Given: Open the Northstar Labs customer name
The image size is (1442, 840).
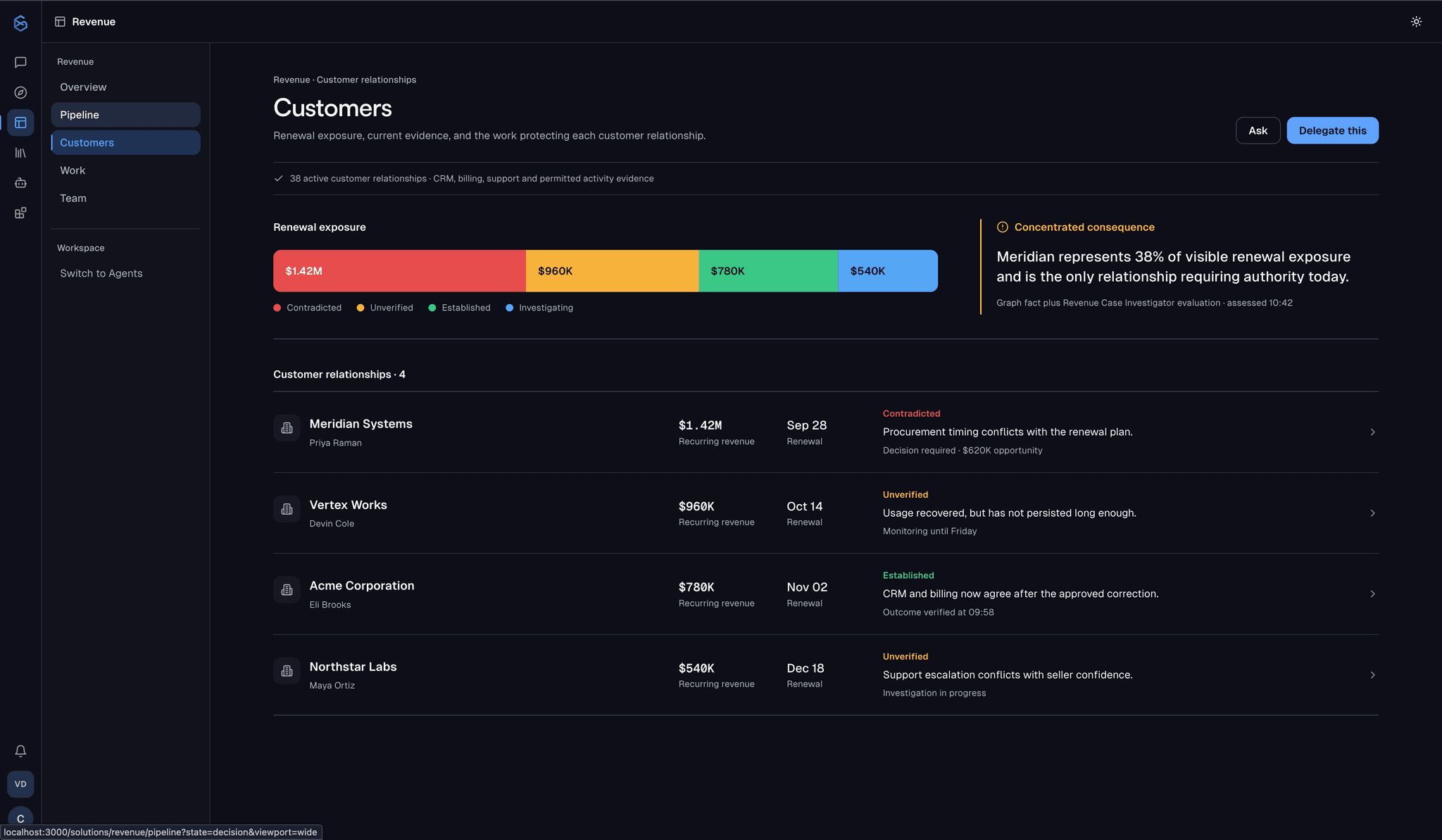Looking at the screenshot, I should [353, 667].
